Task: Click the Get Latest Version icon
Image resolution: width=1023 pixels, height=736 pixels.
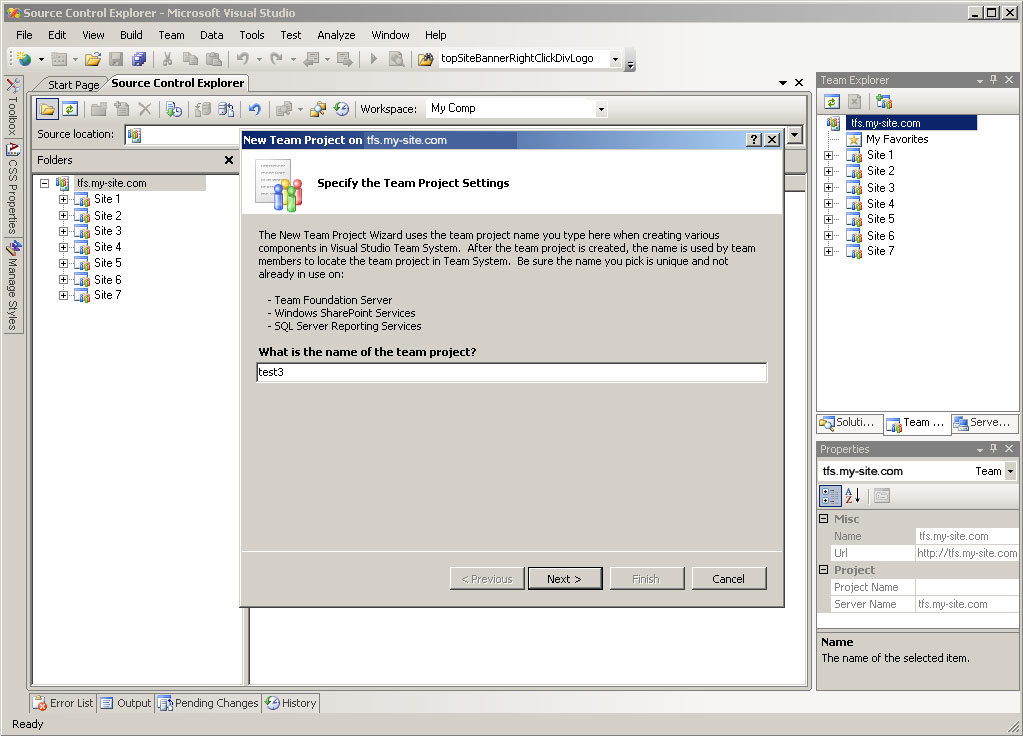Action: point(174,109)
